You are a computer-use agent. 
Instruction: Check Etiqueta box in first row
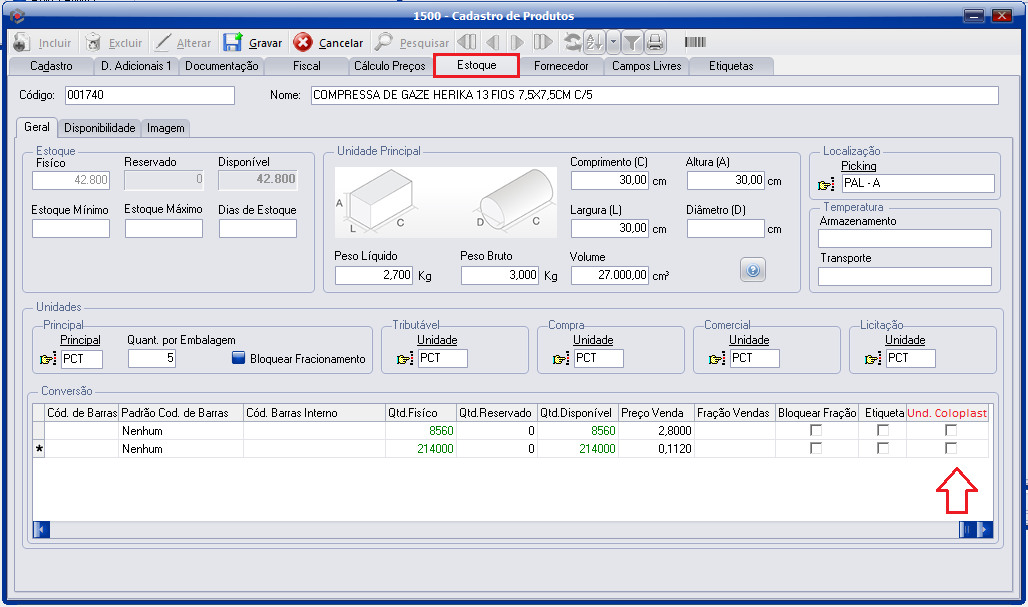click(x=882, y=430)
